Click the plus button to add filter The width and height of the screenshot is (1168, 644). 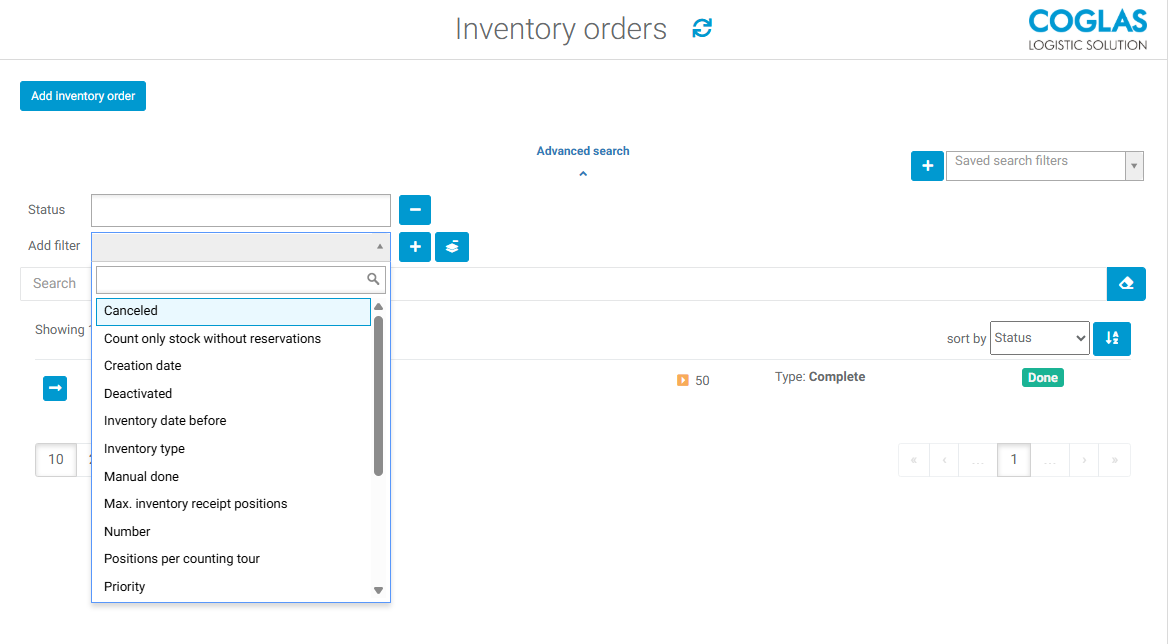[415, 247]
